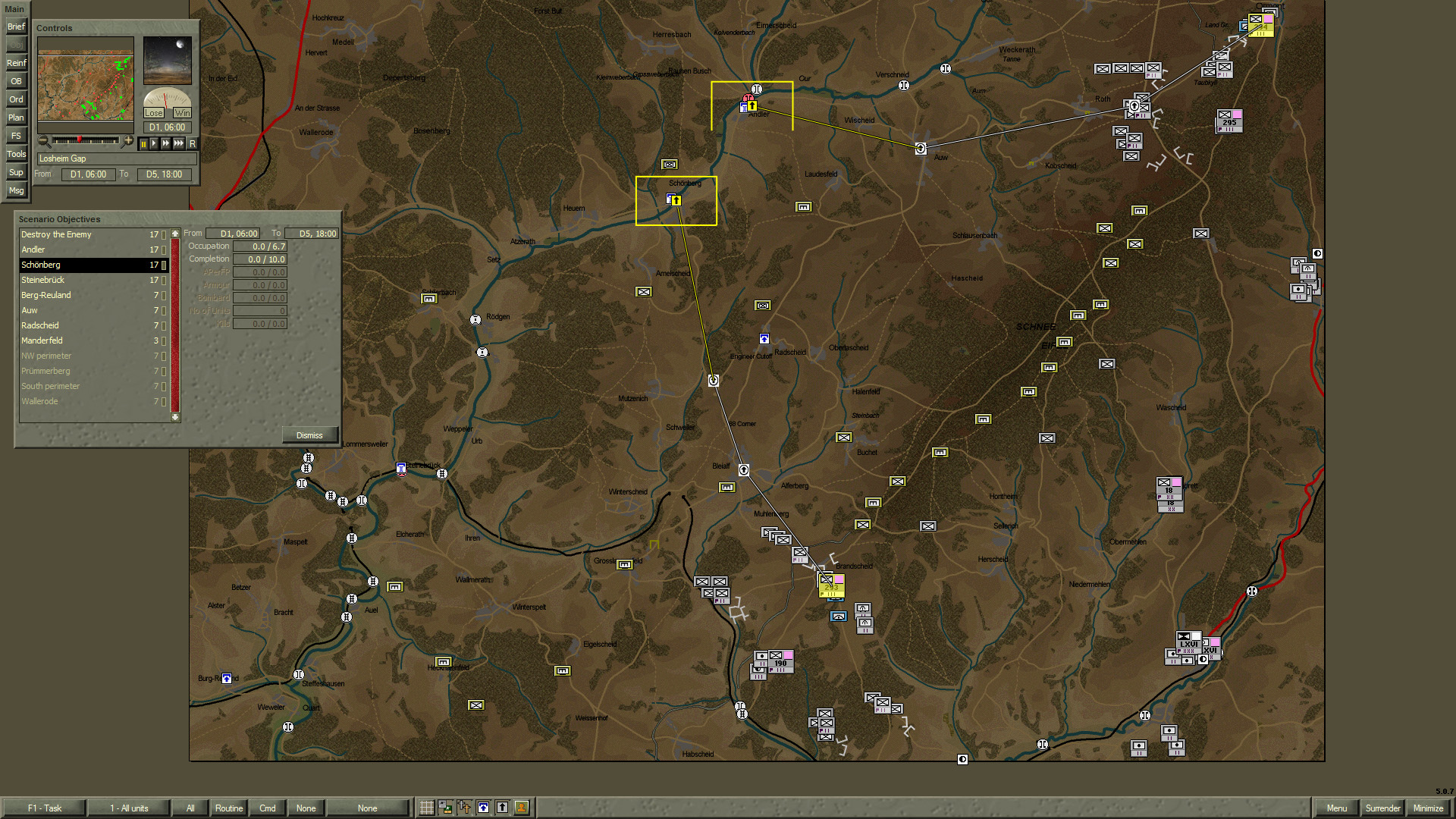Click the Surrender button
This screenshot has height=819, width=1456.
tap(1383, 808)
